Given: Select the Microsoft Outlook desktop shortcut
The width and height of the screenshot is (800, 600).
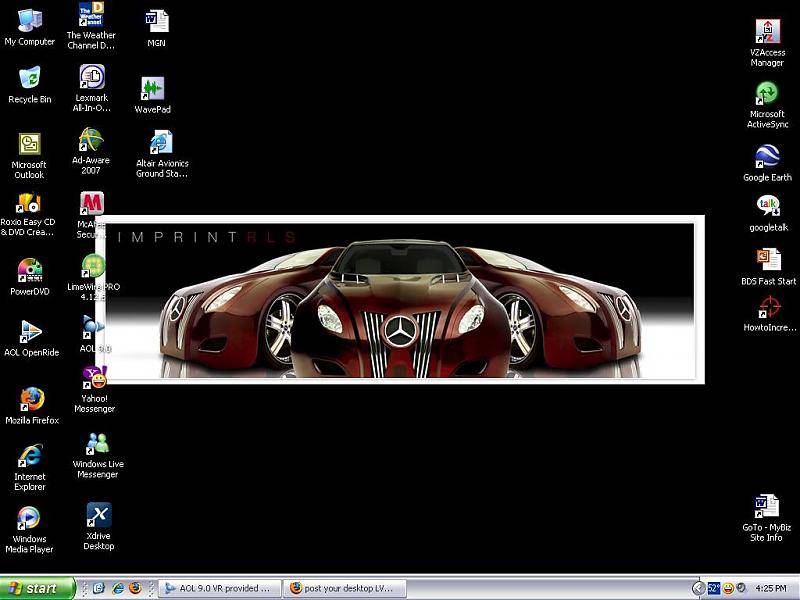Looking at the screenshot, I should tap(29, 155).
